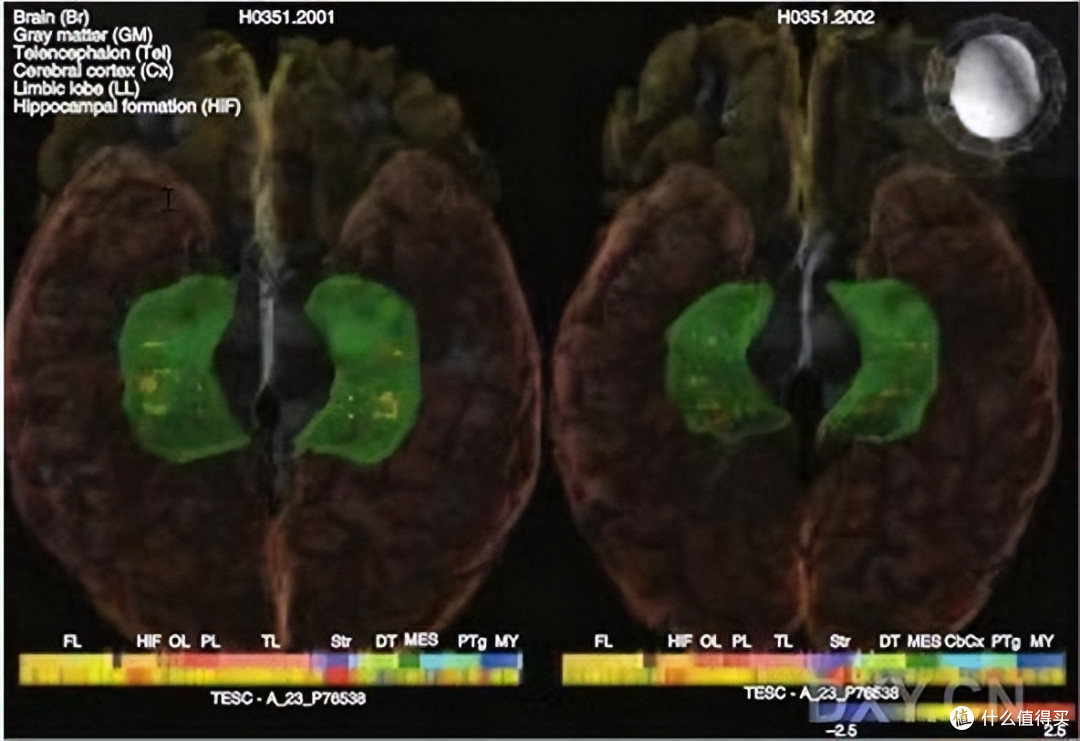Click CbCx label on H0351.2002 heatmap
The height and width of the screenshot is (741, 1080).
[964, 642]
